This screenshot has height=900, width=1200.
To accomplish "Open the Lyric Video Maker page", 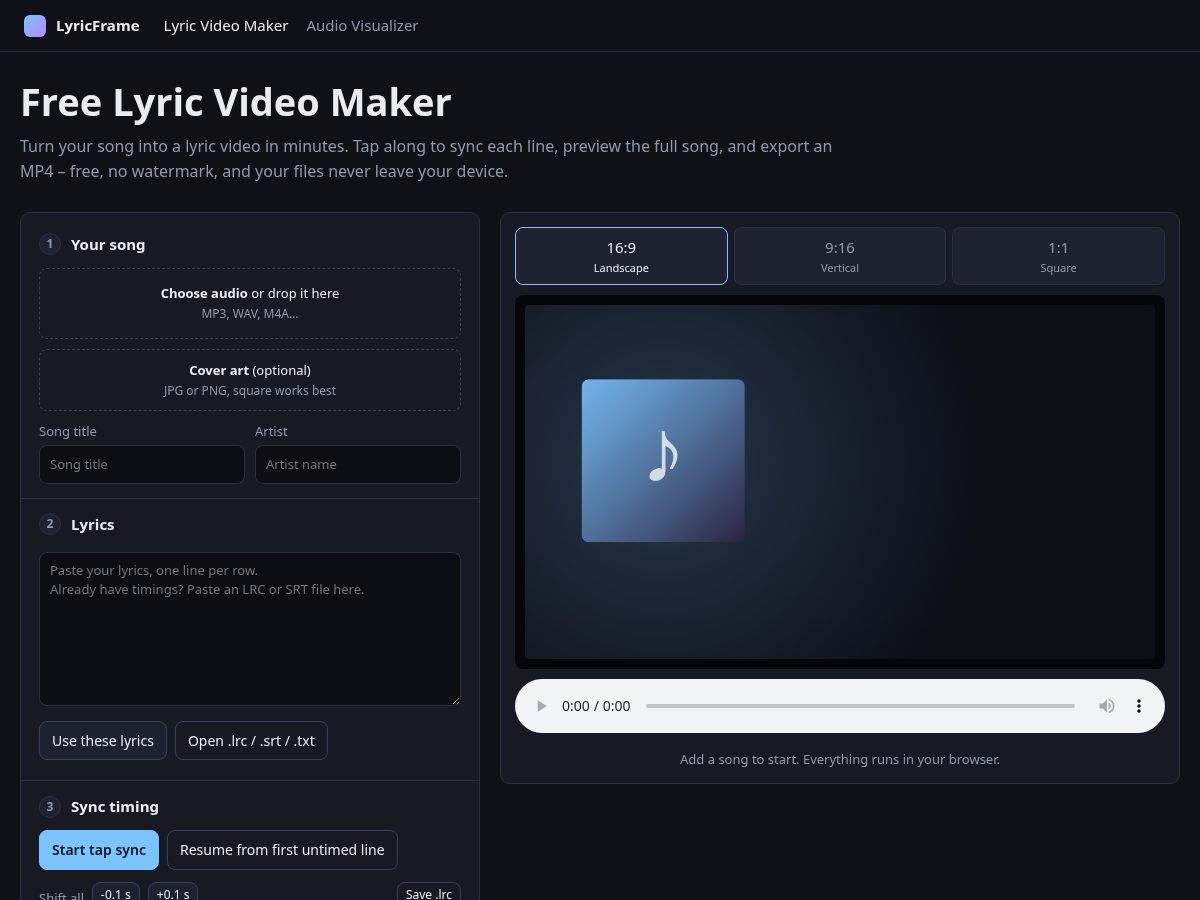I will (x=226, y=26).
